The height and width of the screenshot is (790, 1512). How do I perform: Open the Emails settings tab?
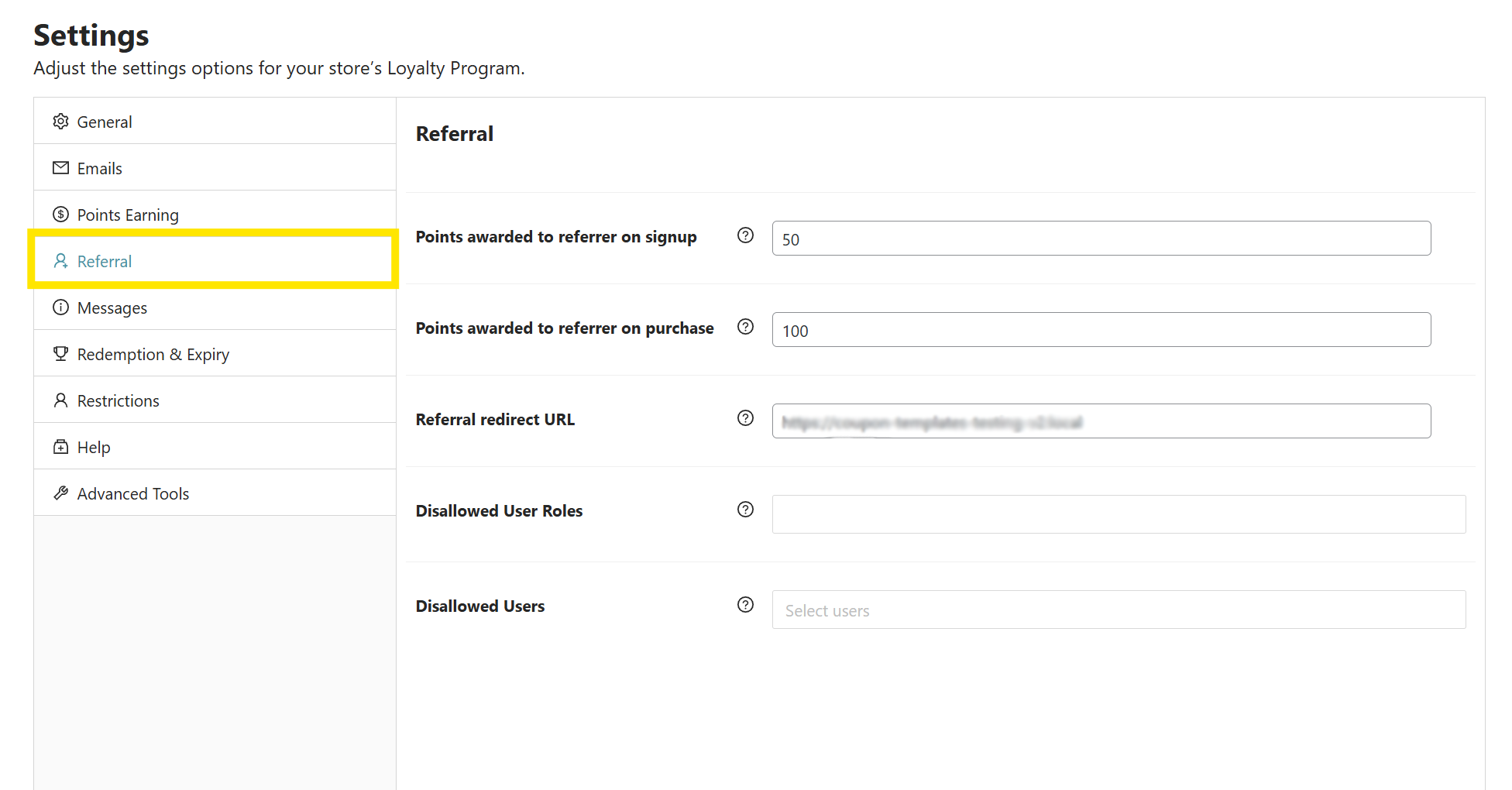tap(215, 167)
